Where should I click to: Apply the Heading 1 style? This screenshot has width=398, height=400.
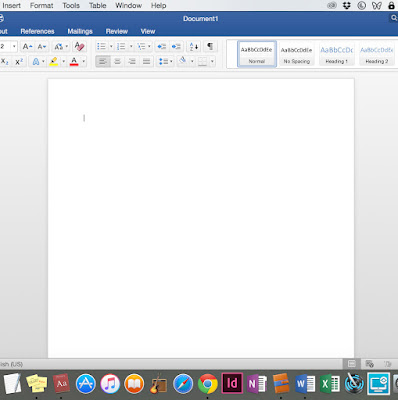pos(336,54)
